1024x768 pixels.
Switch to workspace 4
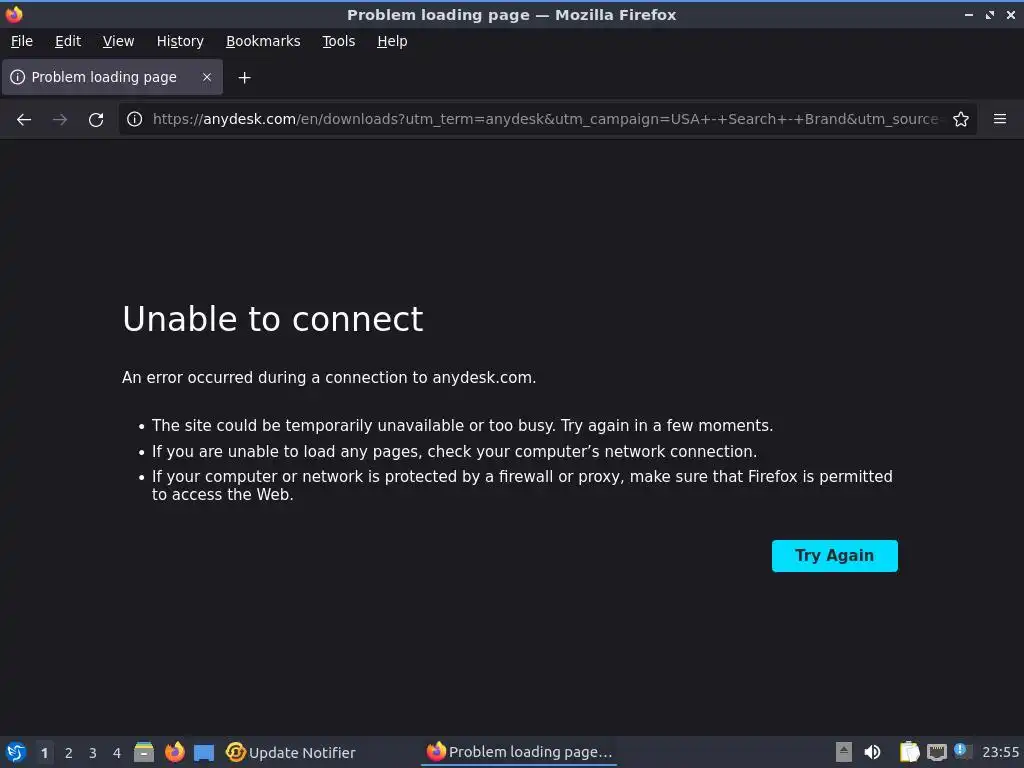click(117, 753)
